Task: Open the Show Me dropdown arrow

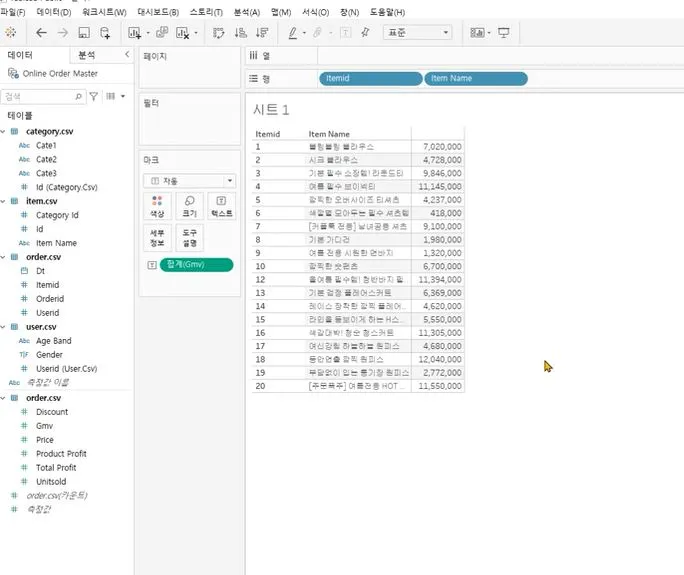Action: click(489, 33)
